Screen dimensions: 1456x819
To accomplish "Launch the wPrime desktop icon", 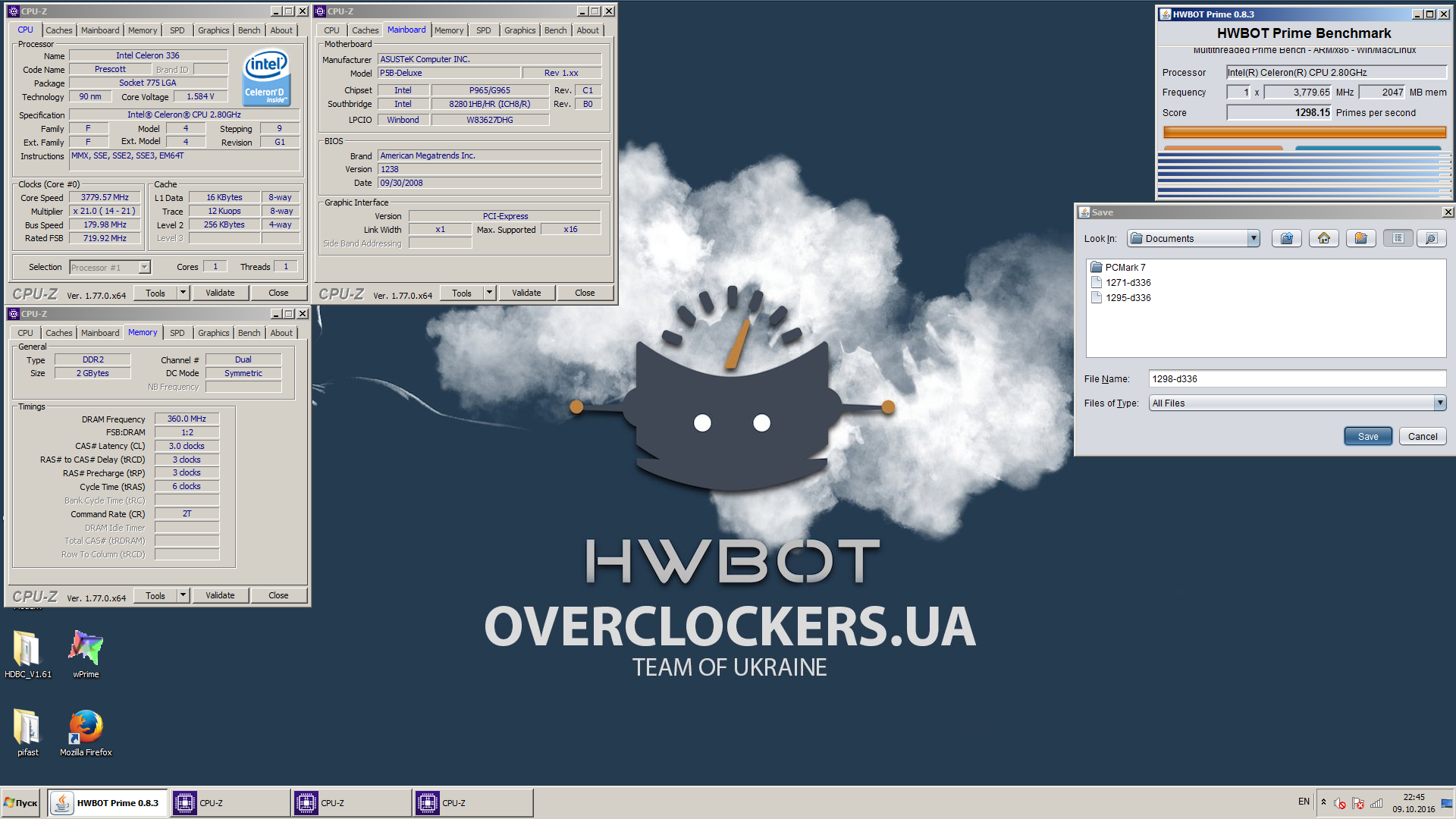I will point(86,654).
